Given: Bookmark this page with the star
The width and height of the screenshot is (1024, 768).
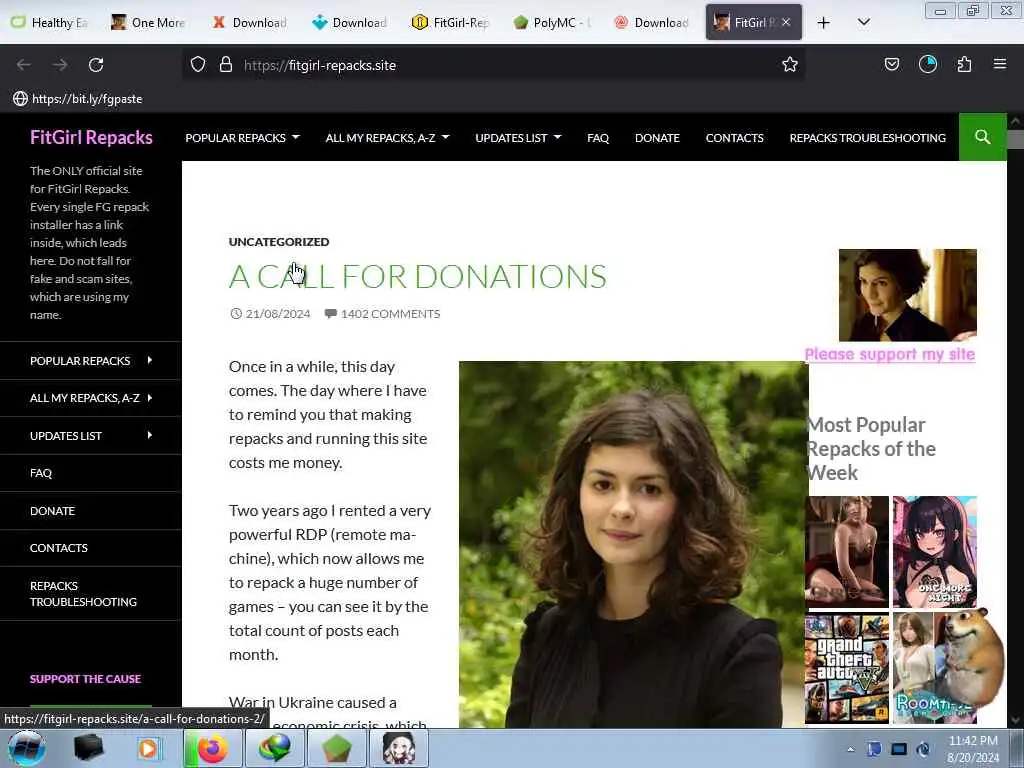Looking at the screenshot, I should tap(790, 65).
